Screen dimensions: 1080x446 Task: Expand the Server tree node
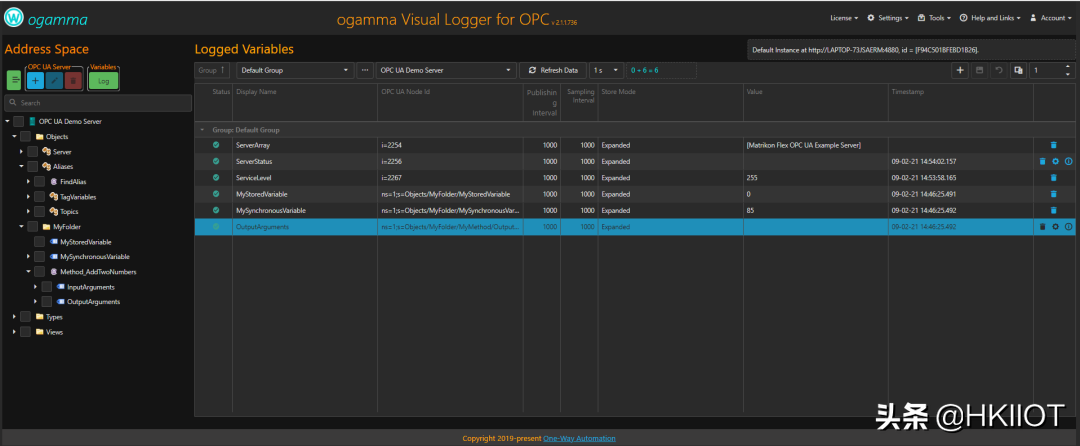(21, 151)
